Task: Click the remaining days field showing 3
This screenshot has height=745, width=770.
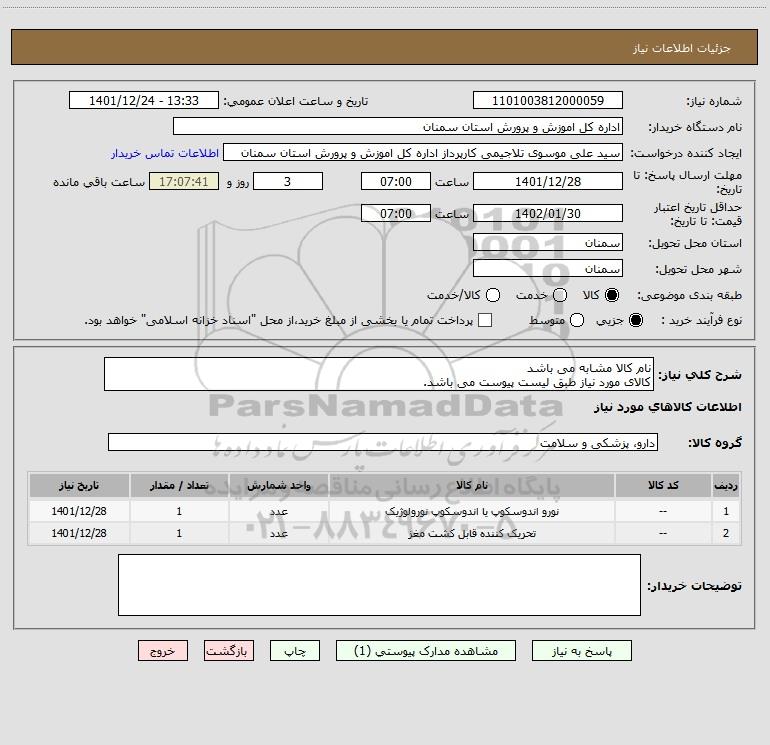Action: 288,181
